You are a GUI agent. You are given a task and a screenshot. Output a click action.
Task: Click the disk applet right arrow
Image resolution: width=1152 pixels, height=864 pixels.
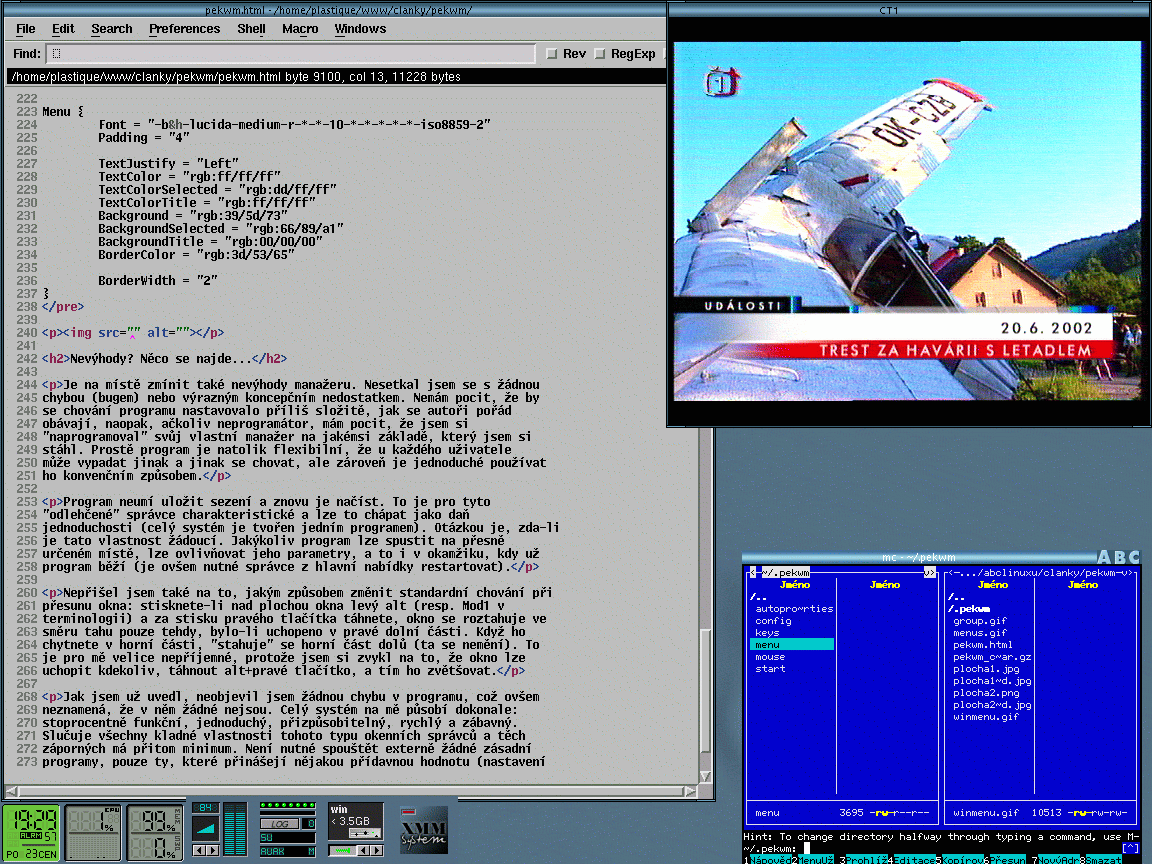(377, 851)
